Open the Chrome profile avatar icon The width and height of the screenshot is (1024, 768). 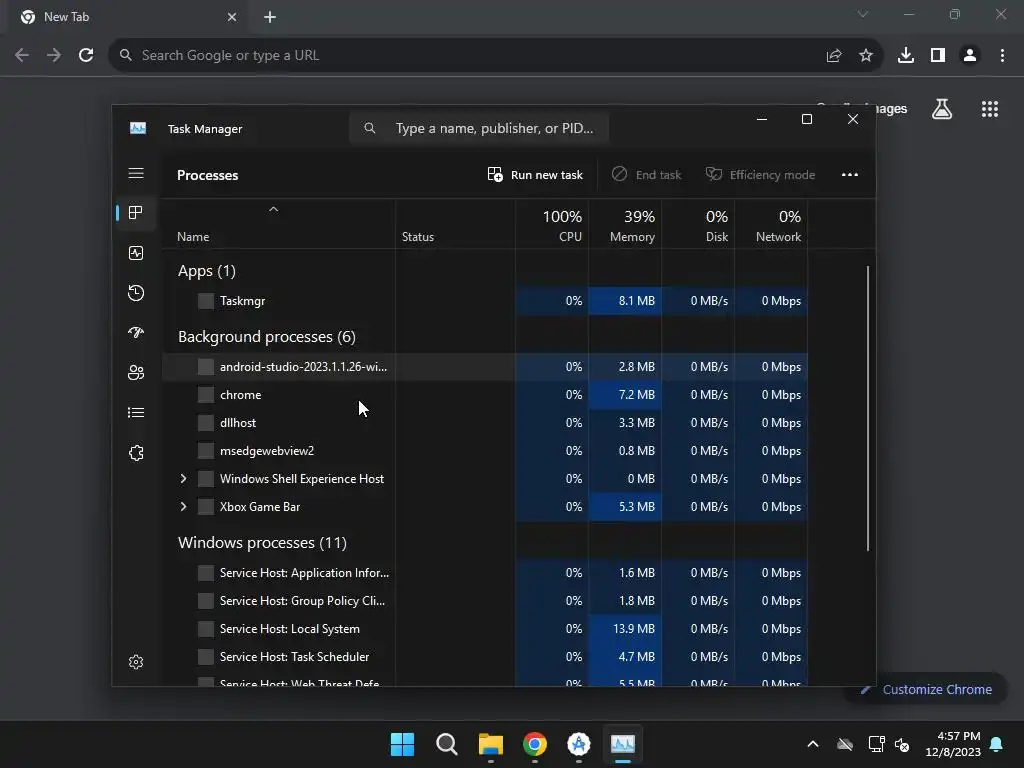click(970, 55)
